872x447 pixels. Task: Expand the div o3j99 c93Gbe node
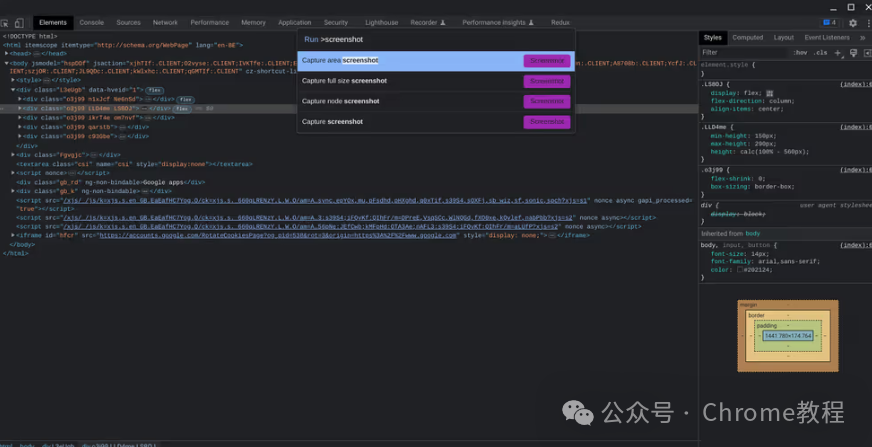tap(20, 136)
